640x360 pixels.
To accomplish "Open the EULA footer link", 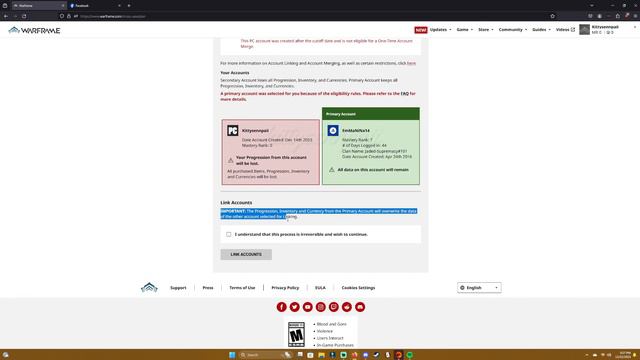I will pyautogui.click(x=320, y=288).
